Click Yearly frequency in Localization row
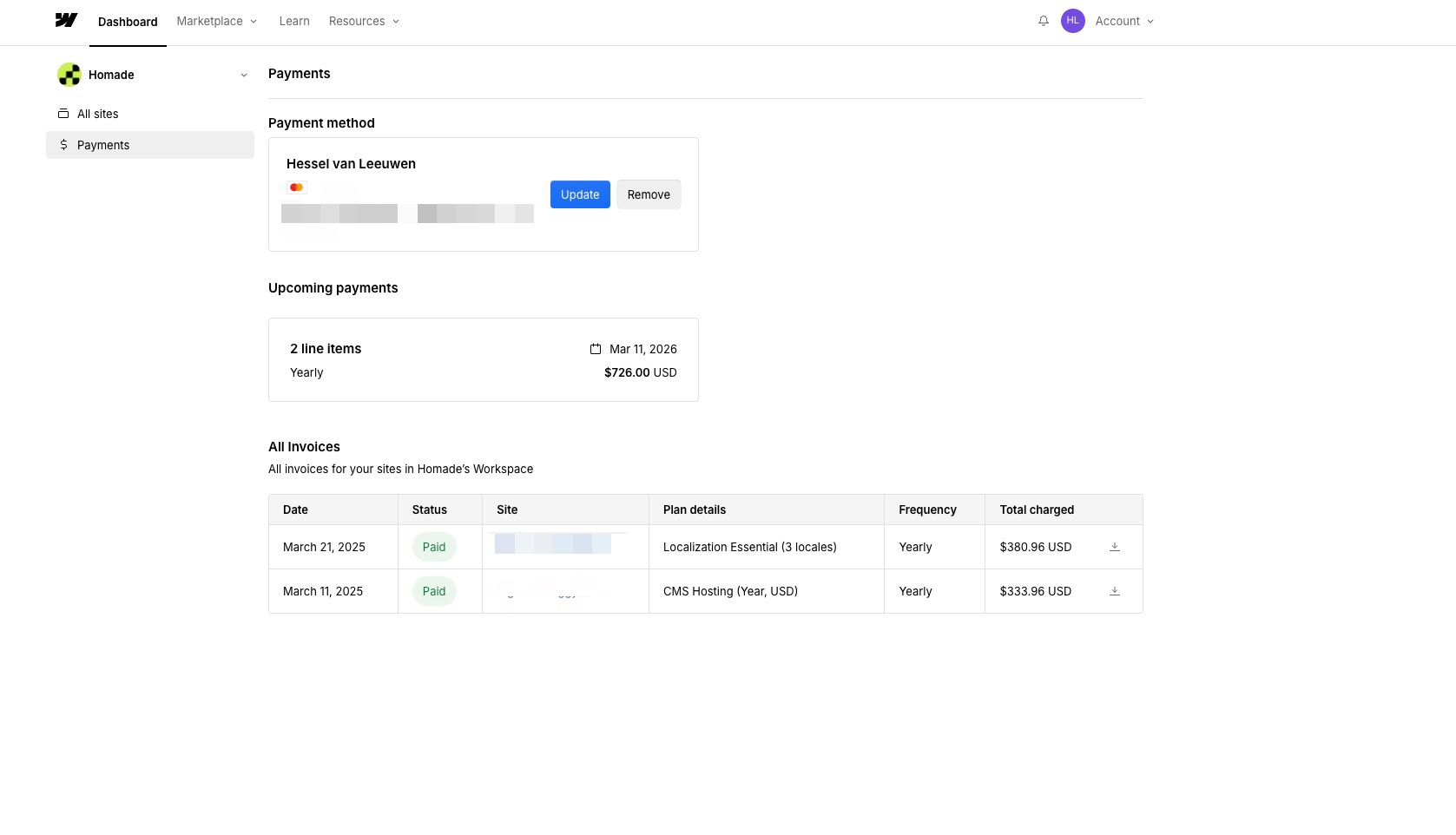 coord(915,547)
